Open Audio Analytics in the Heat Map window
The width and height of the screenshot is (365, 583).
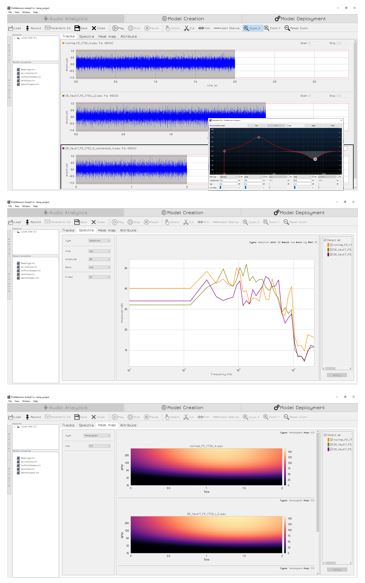coord(65,408)
